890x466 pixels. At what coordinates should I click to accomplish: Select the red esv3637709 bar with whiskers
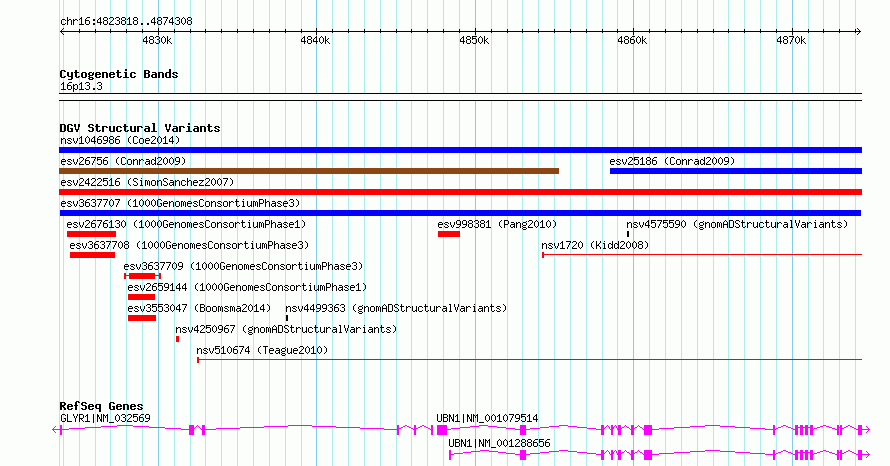(142, 276)
